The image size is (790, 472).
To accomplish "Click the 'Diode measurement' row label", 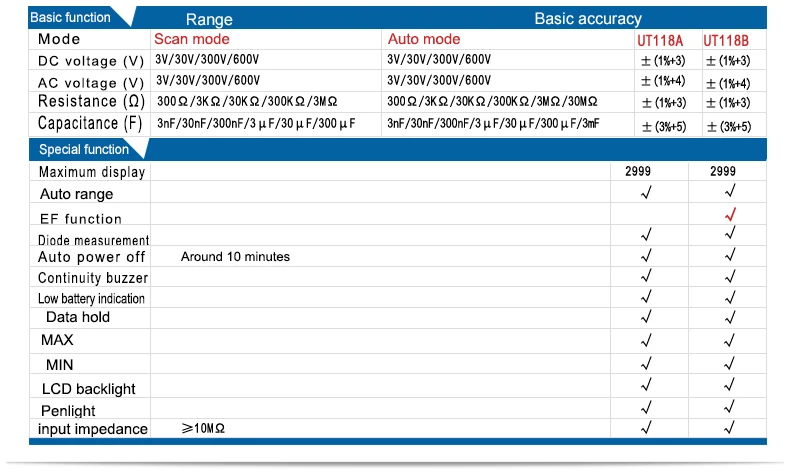I will point(93,240).
